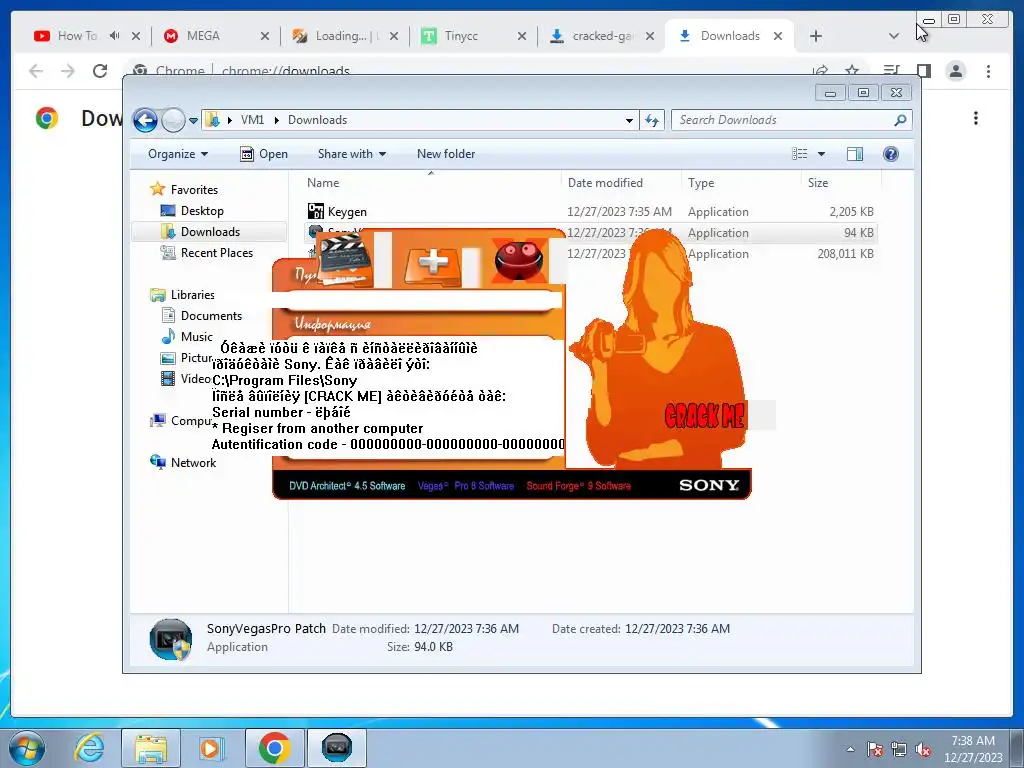Switch to the cracked-ga tab

pyautogui.click(x=602, y=36)
